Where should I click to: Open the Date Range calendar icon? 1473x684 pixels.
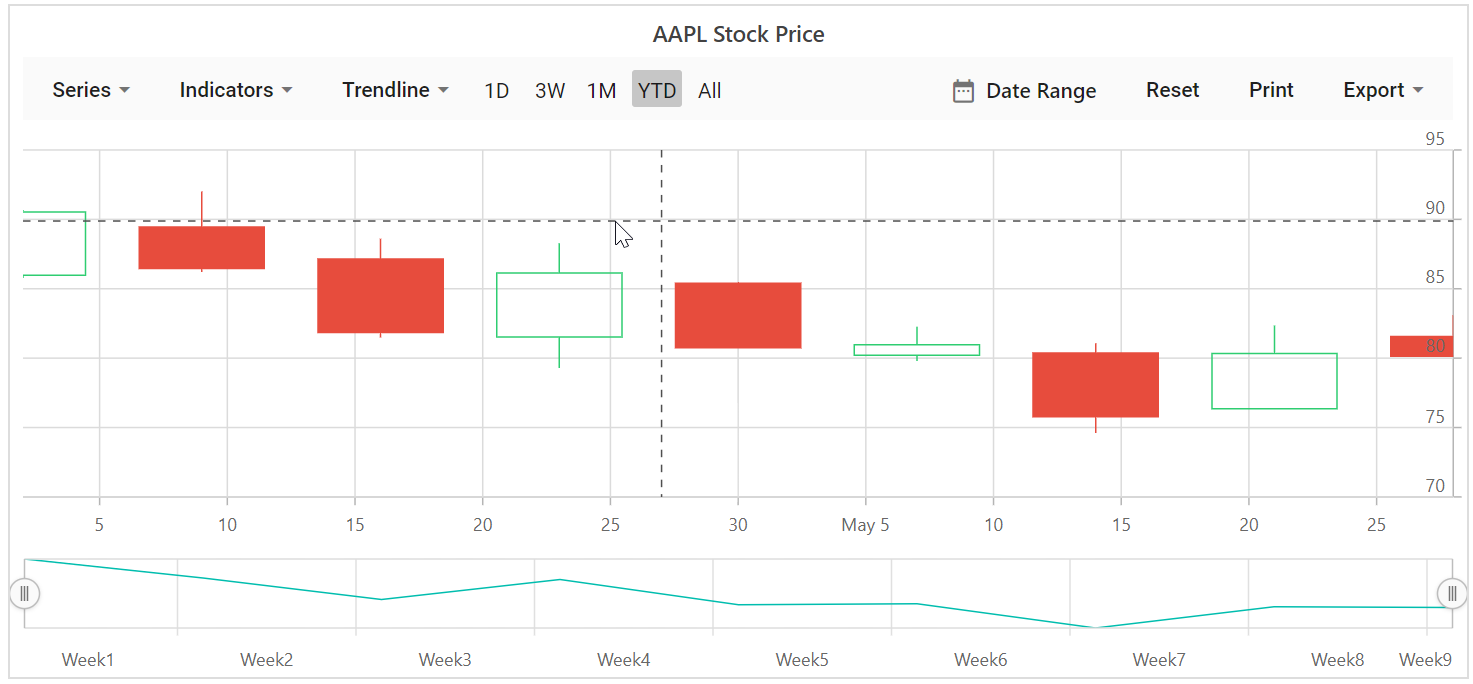[962, 90]
